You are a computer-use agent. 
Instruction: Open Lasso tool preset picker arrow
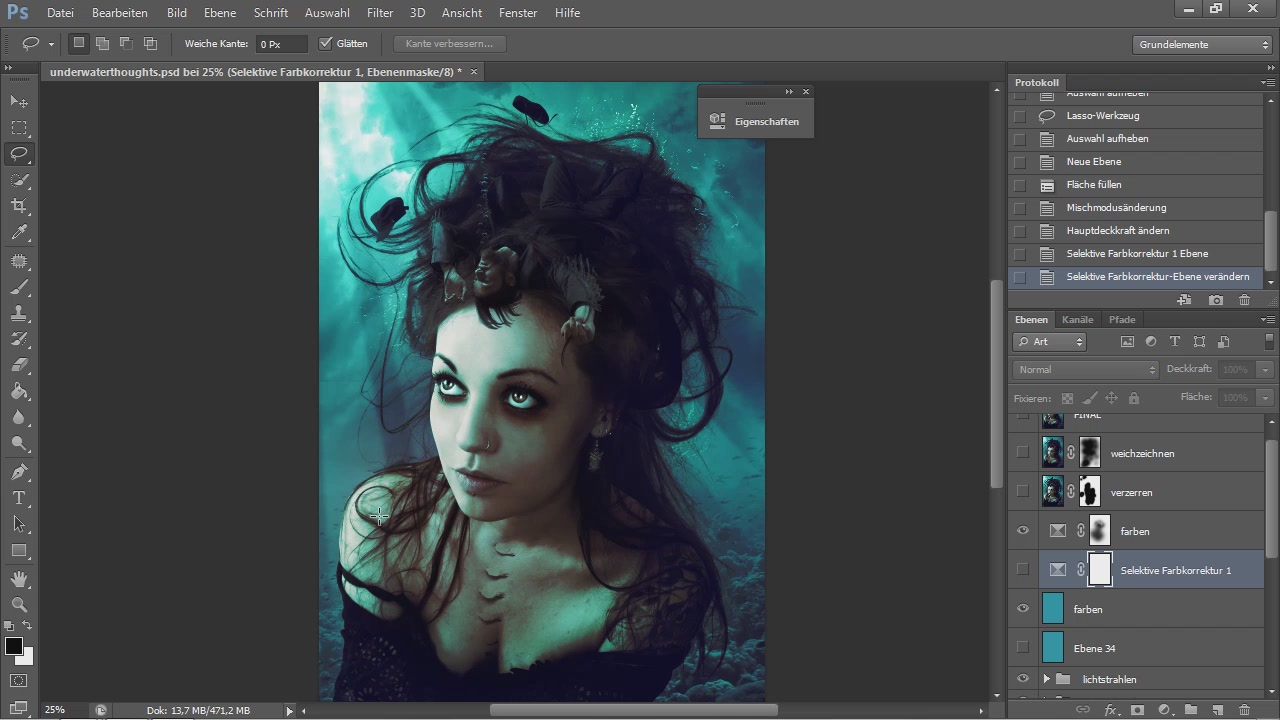[x=51, y=44]
